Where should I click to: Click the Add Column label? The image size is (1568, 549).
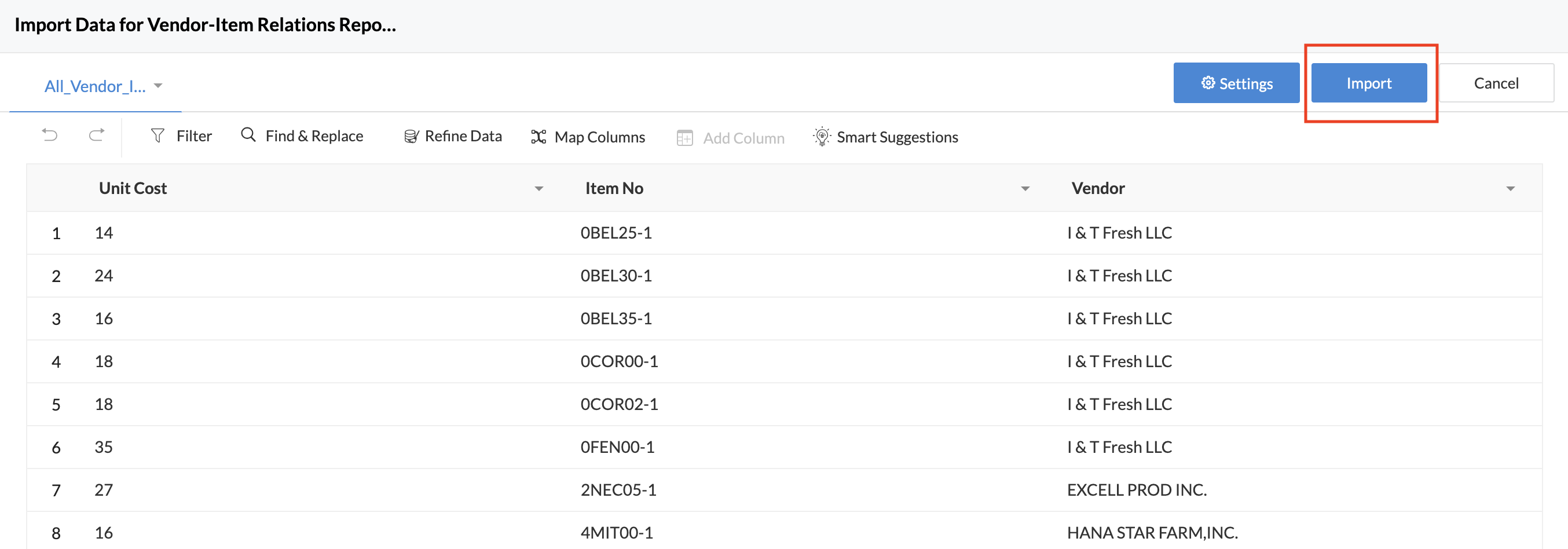(x=744, y=138)
